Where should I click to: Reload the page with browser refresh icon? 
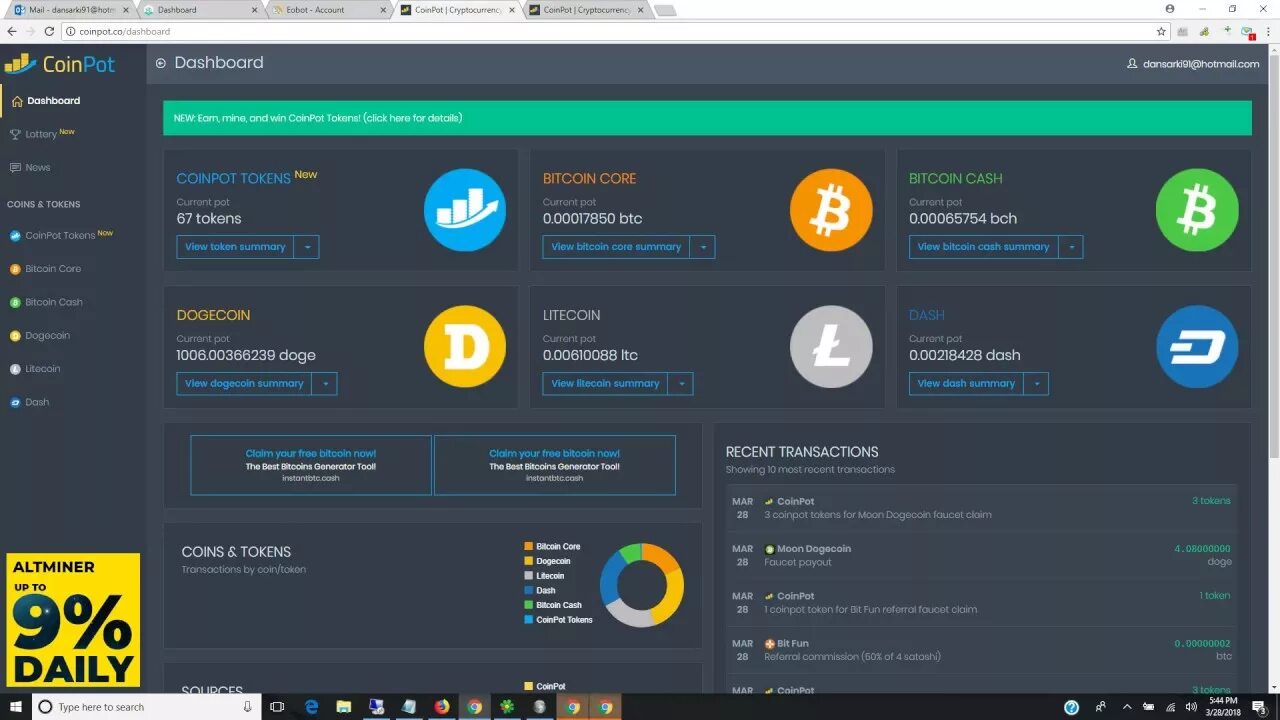pos(49,31)
